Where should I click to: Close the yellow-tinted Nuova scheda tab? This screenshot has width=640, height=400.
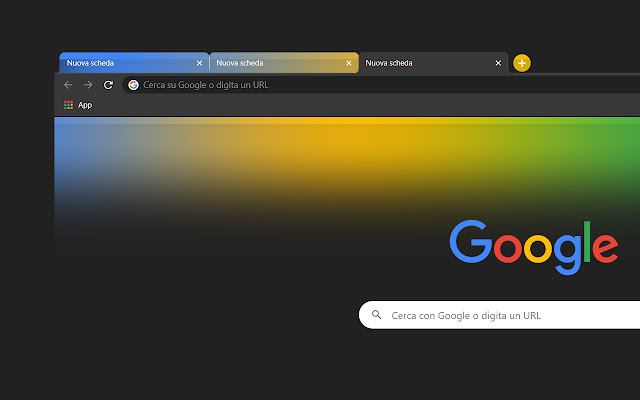click(349, 63)
